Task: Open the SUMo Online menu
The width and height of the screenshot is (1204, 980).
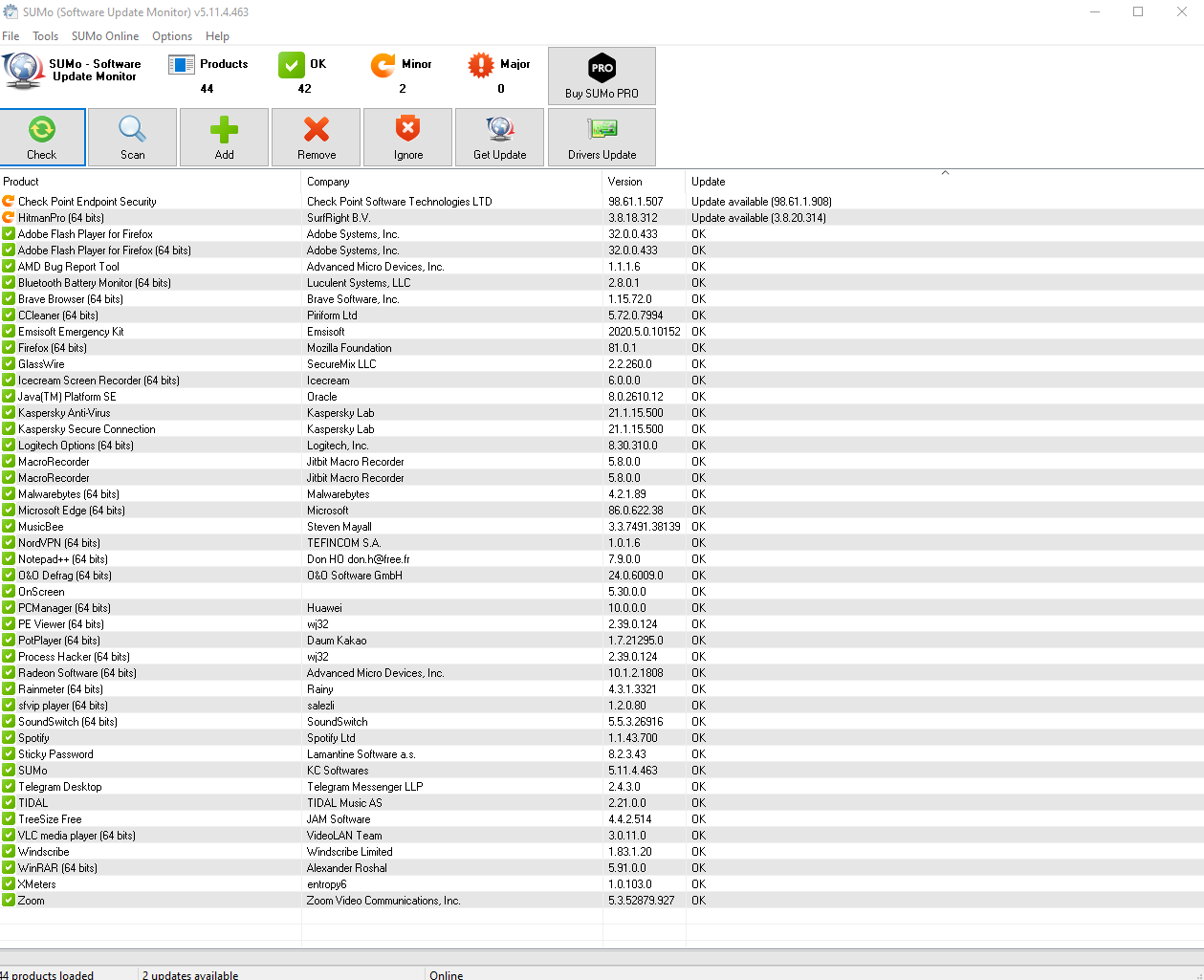Action: pyautogui.click(x=105, y=36)
